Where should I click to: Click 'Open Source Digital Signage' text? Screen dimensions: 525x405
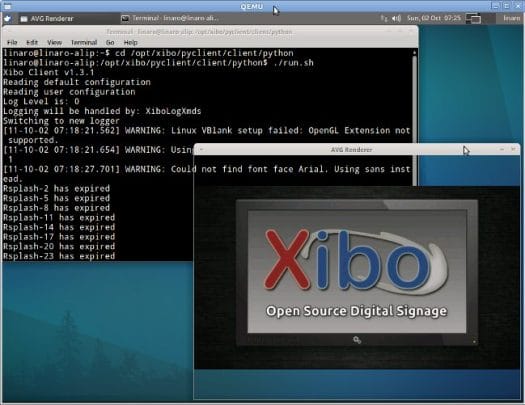pyautogui.click(x=356, y=311)
